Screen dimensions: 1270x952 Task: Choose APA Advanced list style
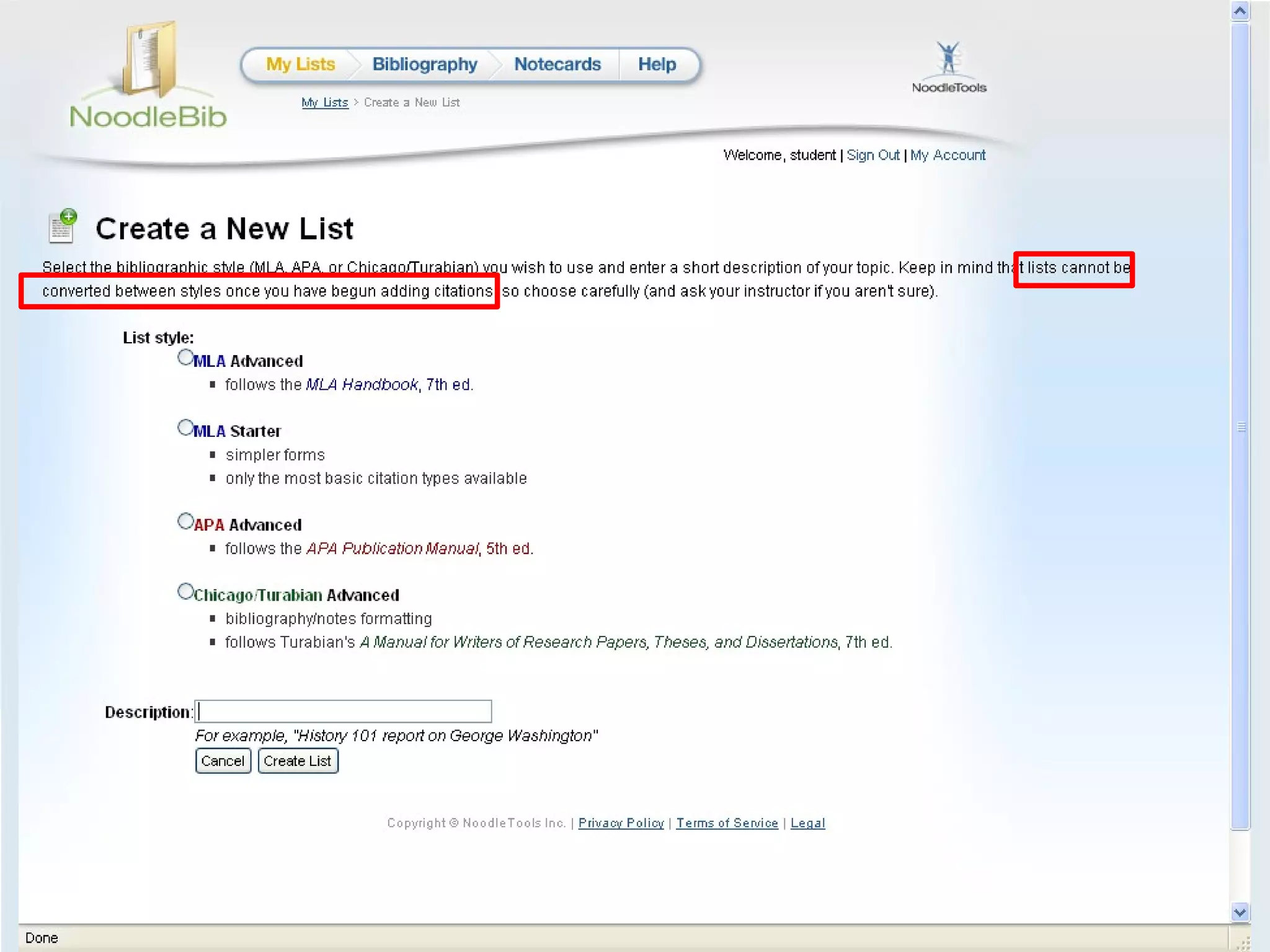pos(185,521)
